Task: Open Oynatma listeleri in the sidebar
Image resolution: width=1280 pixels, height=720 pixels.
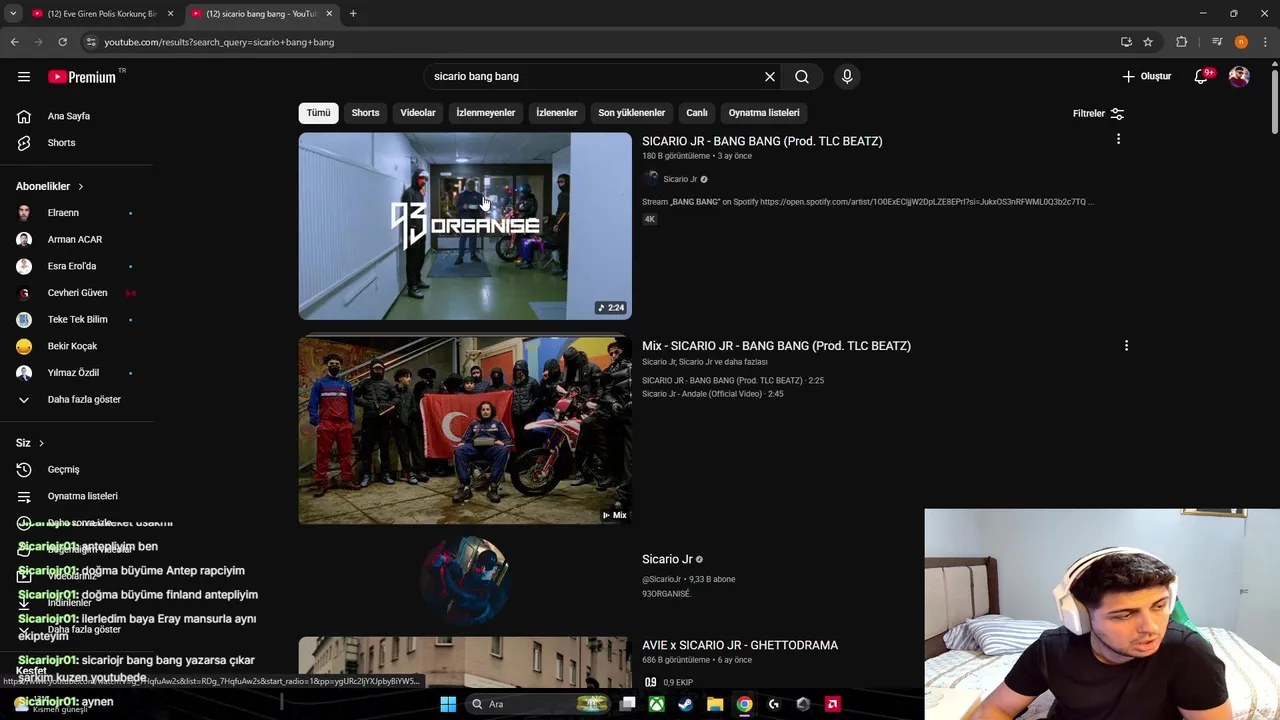Action: 82,496
